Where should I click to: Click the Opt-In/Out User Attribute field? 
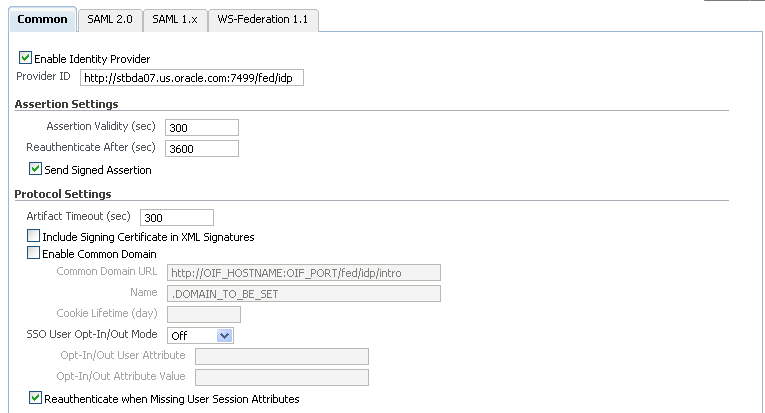[282, 356]
